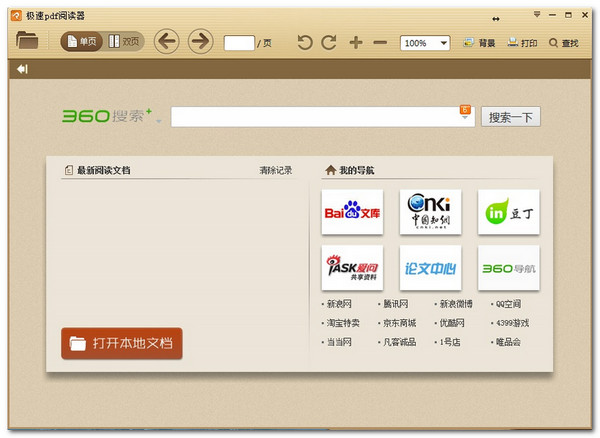This screenshot has height=438, width=600.
Task: Click the page number input field
Action: pyautogui.click(x=239, y=43)
